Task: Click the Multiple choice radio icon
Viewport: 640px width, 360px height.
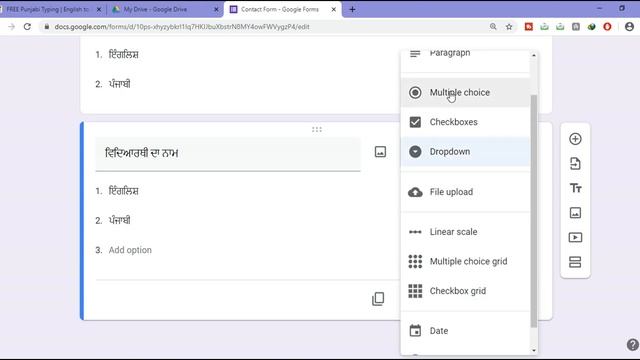Action: pos(415,93)
